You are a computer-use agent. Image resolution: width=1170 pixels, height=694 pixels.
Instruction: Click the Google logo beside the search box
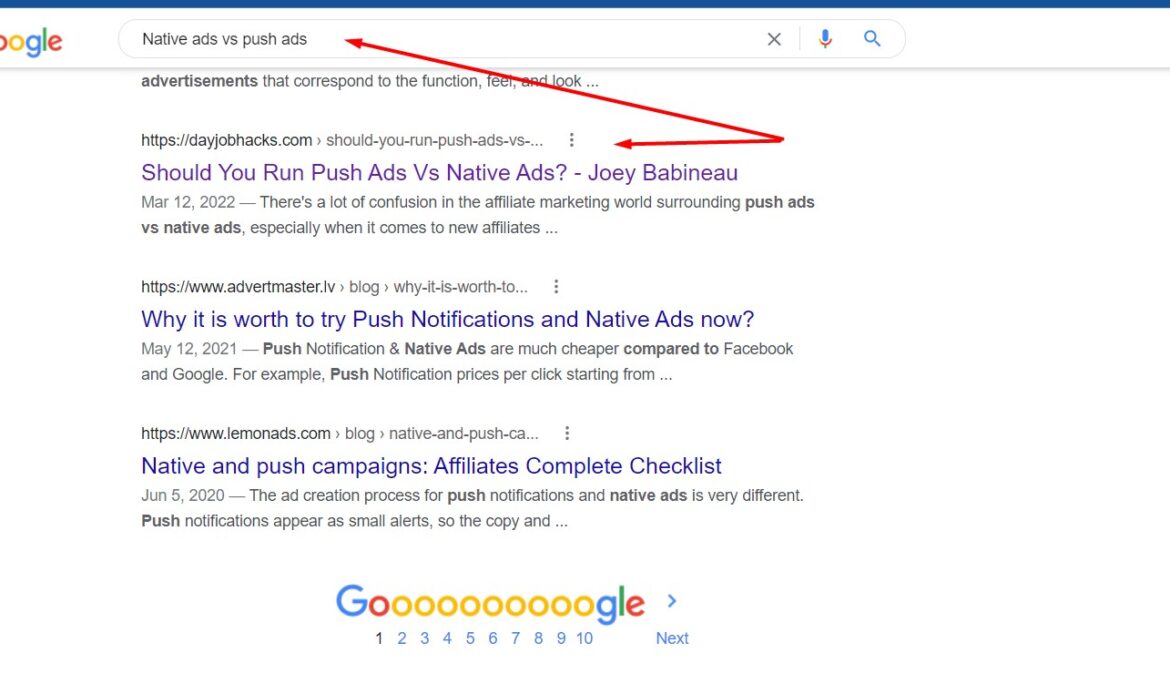(x=31, y=42)
